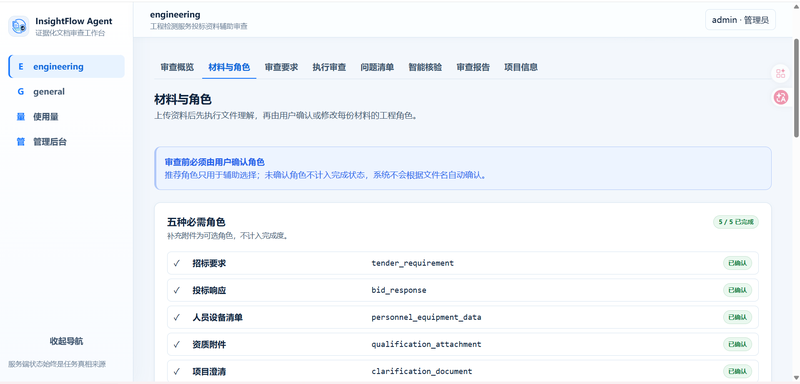Open 管理后台 in sidebar
The image size is (800, 384).
click(x=66, y=142)
